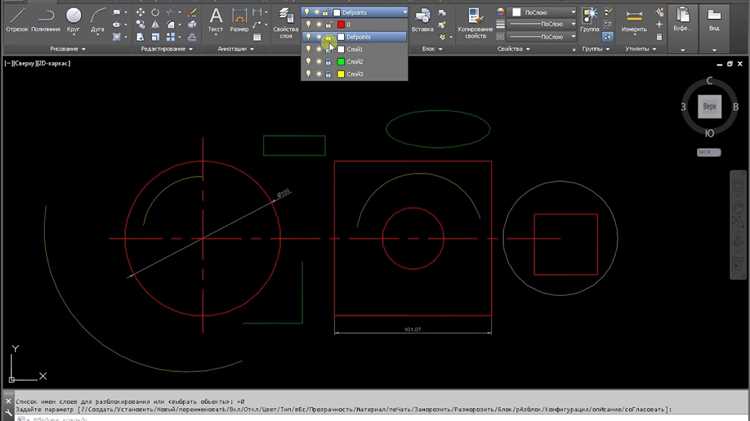The height and width of the screenshot is (421, 750).
Task: Select layer Слой3 in layer list
Action: (x=354, y=74)
